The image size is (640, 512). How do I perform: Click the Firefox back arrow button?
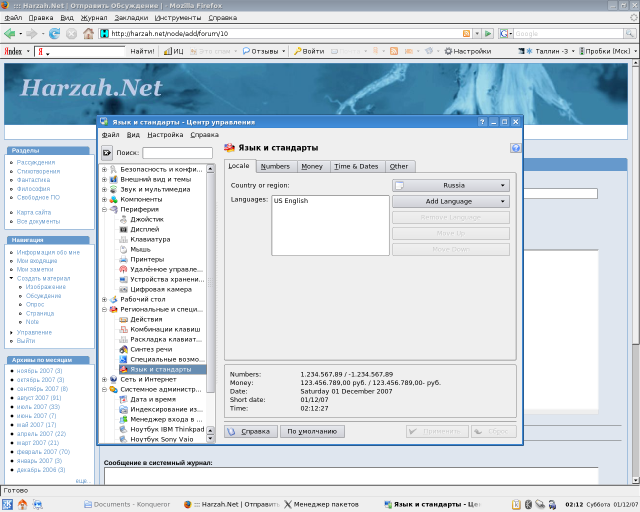9,33
